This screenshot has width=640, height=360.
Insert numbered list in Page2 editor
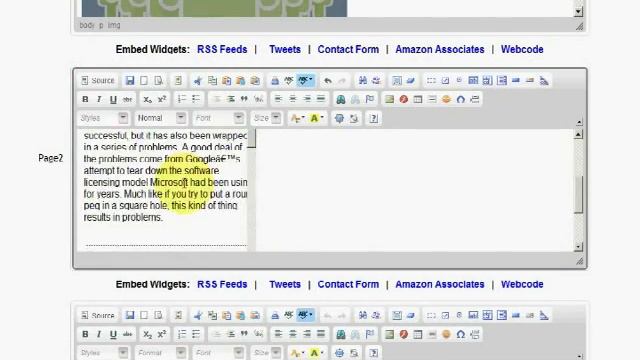pyautogui.click(x=182, y=99)
